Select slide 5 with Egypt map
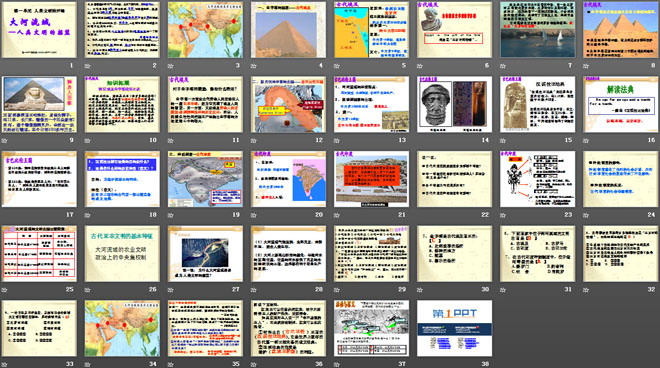Screen dimensions: 660x368 (x=372, y=30)
